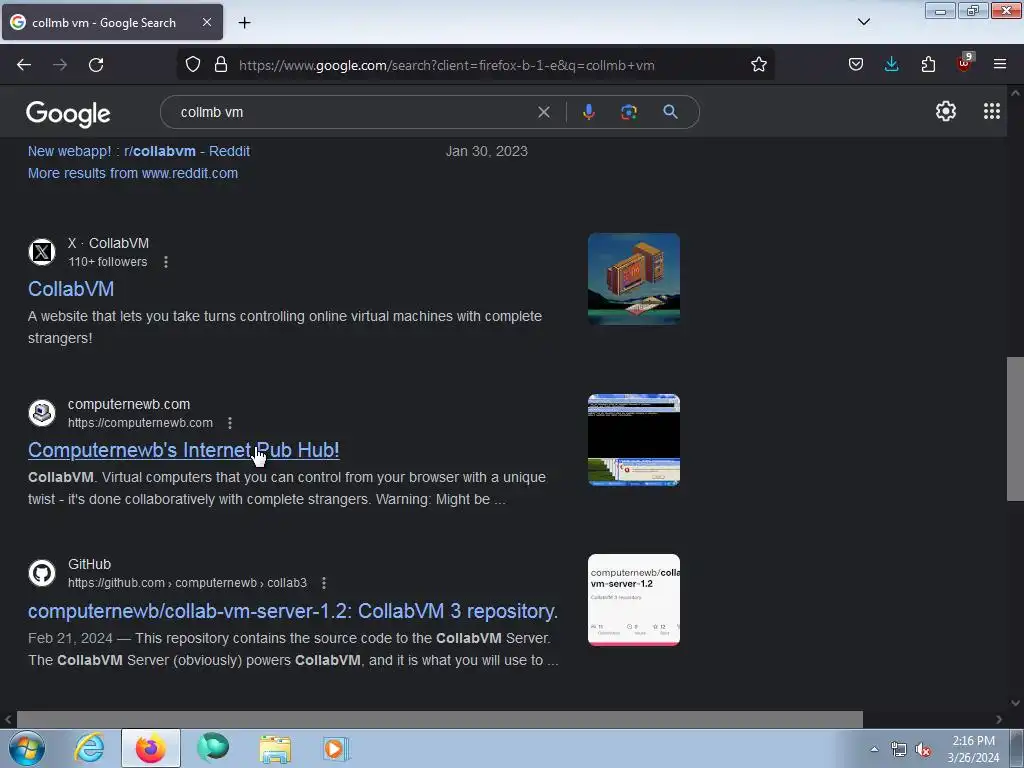Open Save to Pocket icon
Screen dimensions: 1024x768
(856, 65)
